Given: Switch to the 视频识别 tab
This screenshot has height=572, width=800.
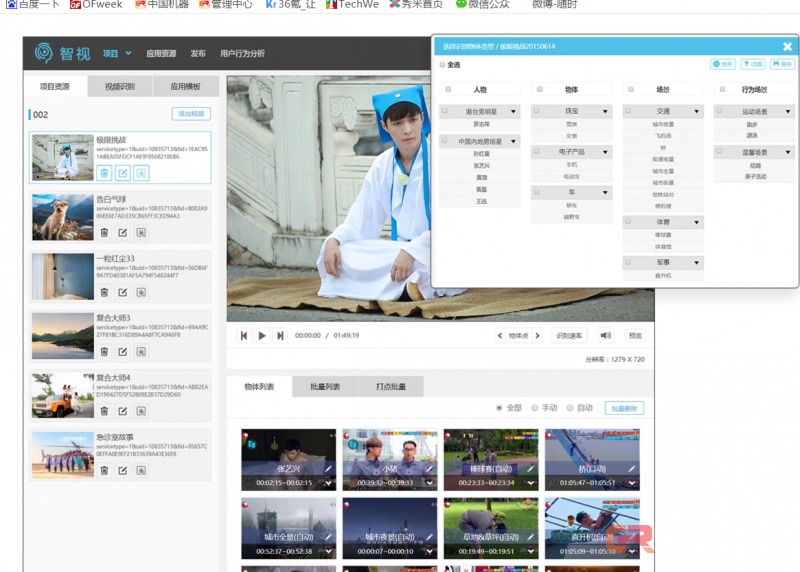Looking at the screenshot, I should tap(120, 87).
